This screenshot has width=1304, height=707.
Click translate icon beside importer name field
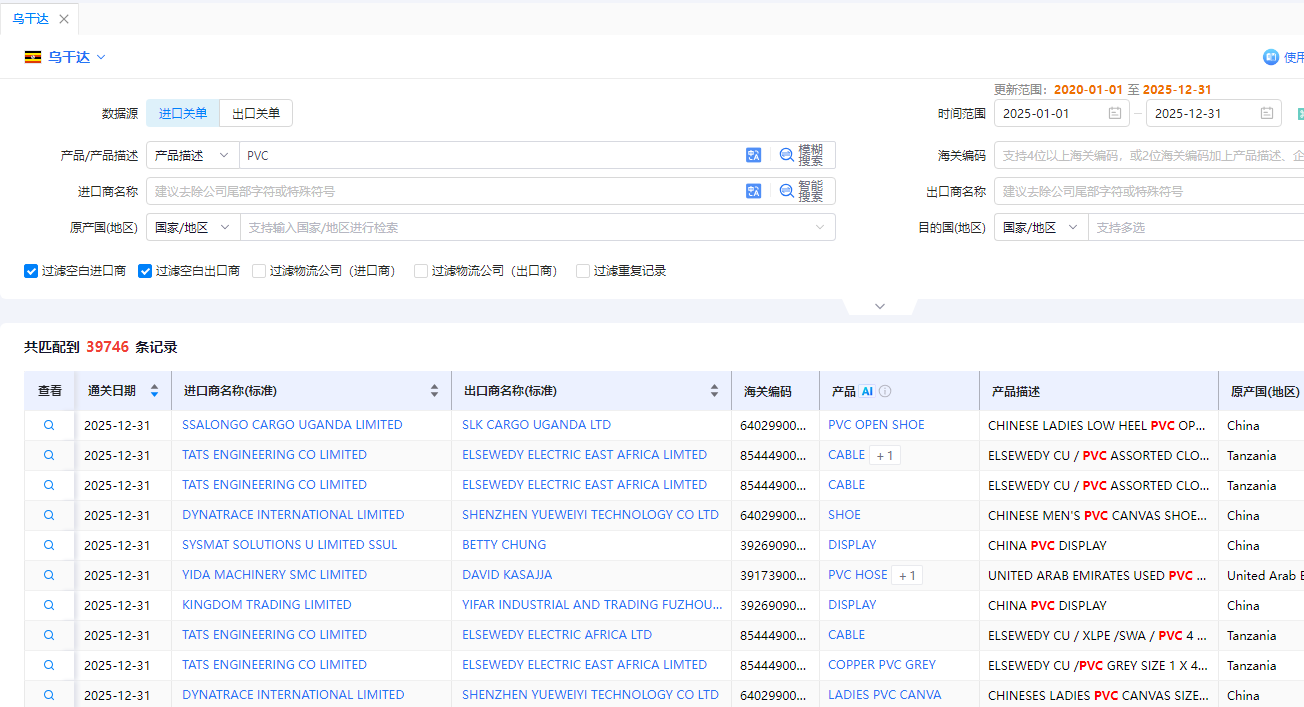point(753,191)
